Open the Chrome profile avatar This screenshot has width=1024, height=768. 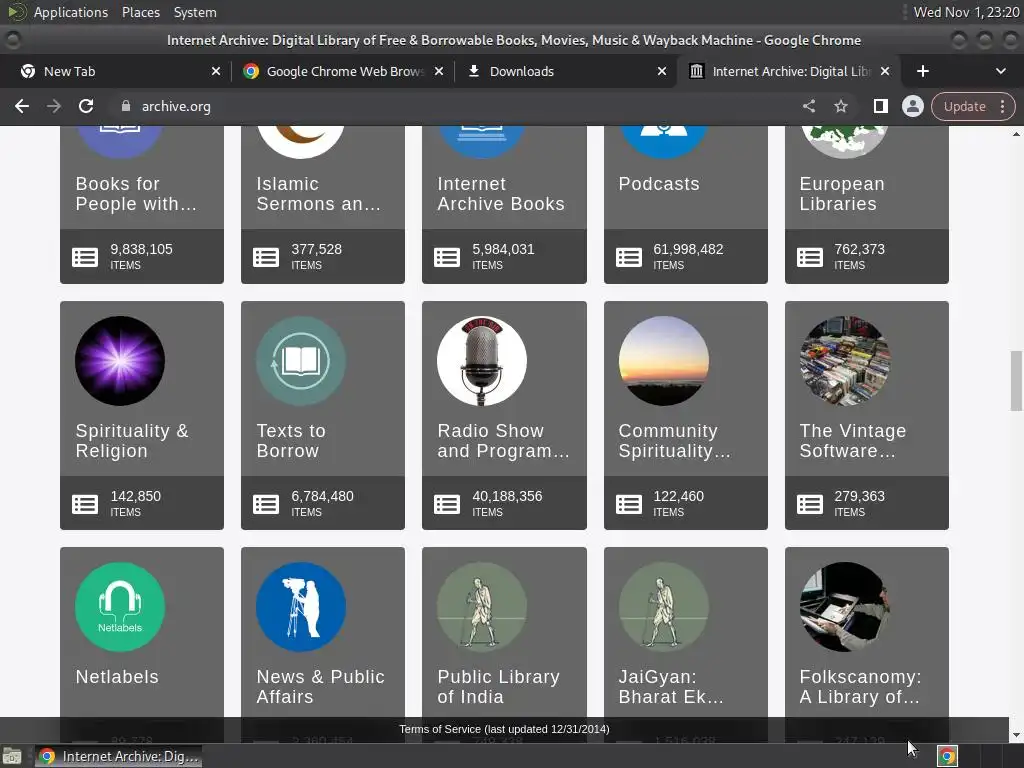point(912,106)
